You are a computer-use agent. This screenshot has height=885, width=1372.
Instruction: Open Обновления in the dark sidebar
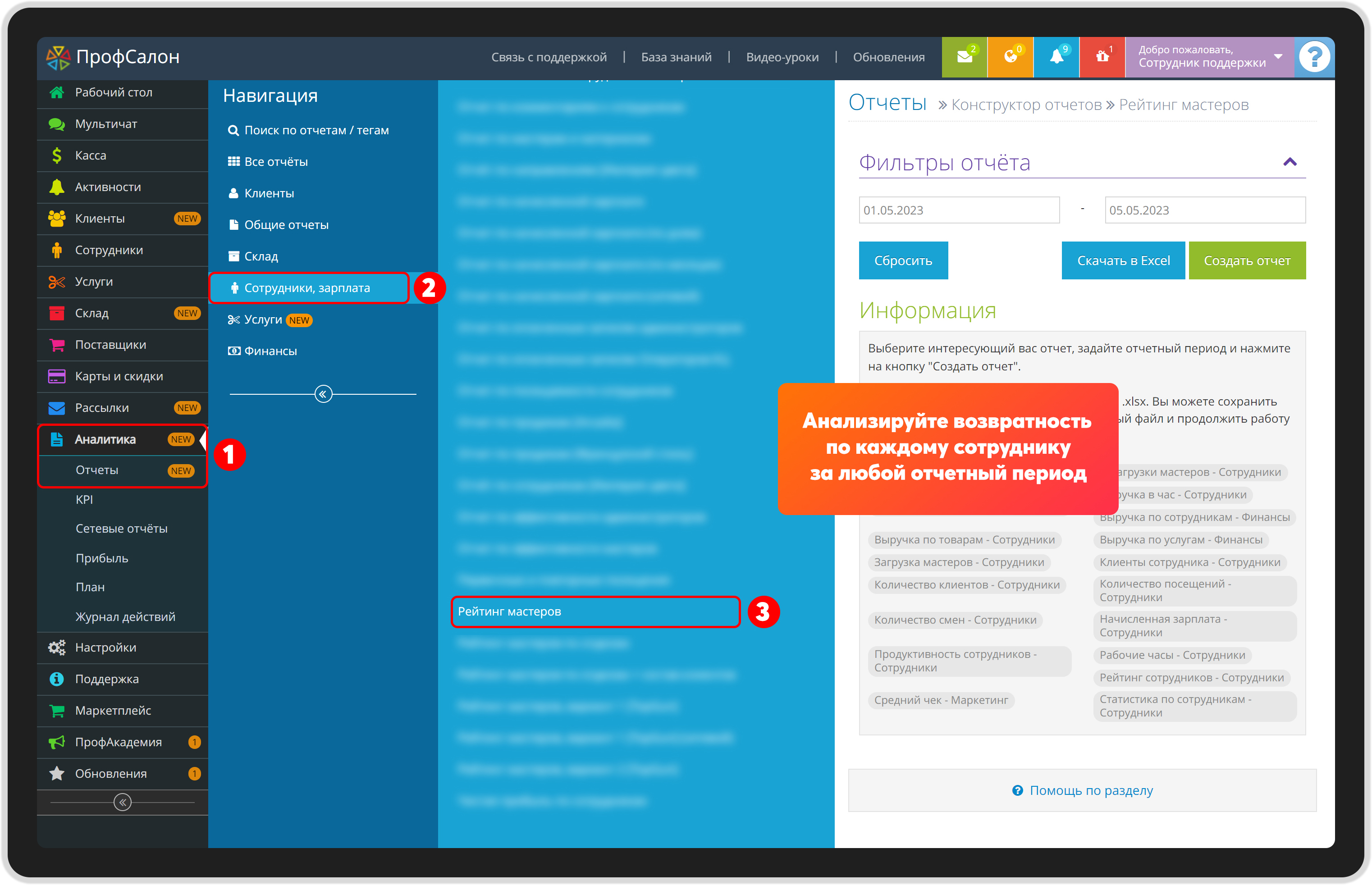(123, 775)
